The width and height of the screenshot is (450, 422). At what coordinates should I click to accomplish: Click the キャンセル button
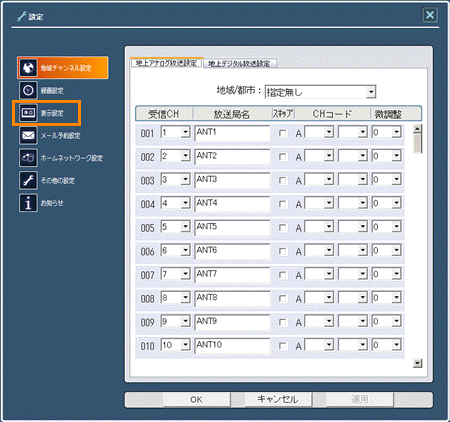[278, 399]
